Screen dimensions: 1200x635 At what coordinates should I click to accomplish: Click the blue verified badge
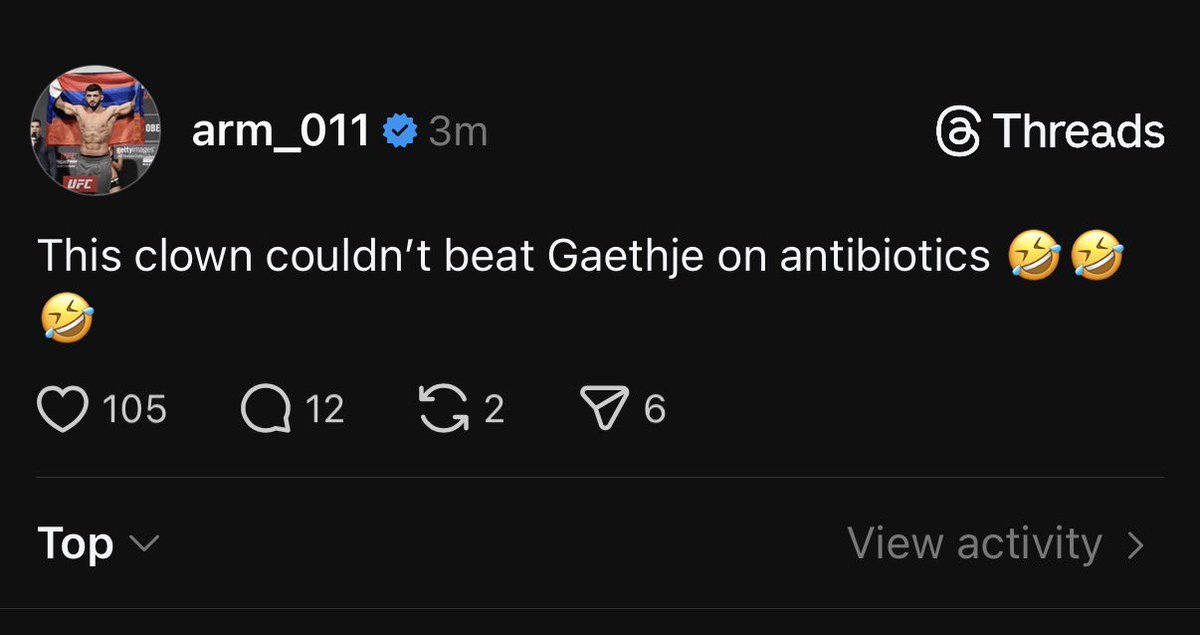click(402, 131)
